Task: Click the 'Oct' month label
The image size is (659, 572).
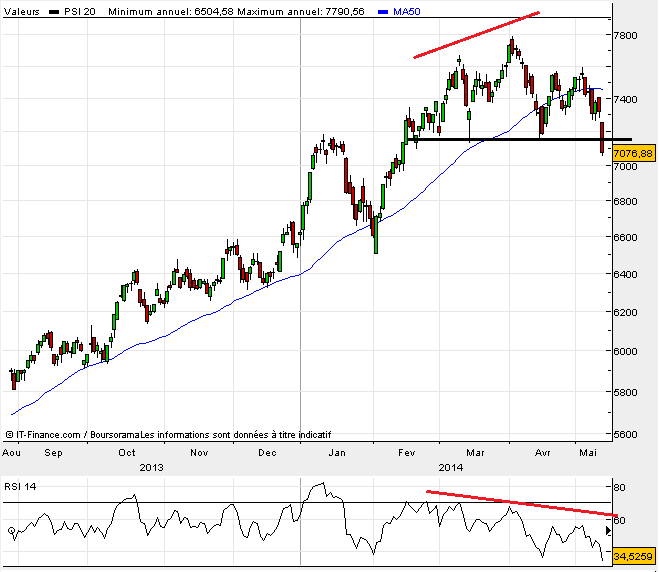Action: (127, 453)
